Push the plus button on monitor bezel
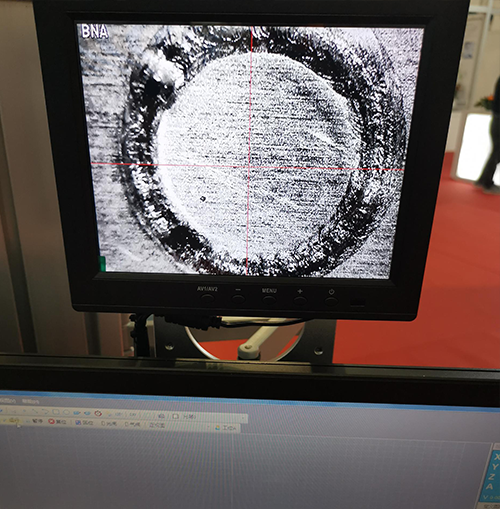 pos(300,300)
